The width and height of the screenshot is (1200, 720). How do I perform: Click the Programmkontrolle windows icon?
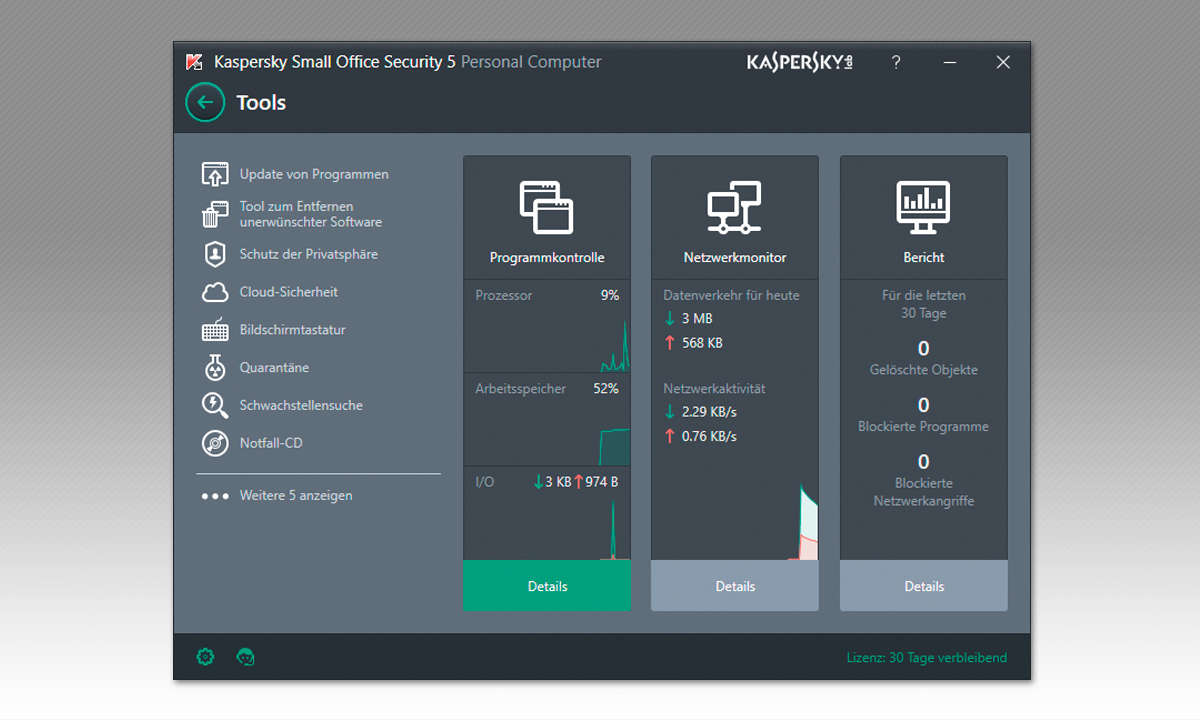[x=547, y=208]
